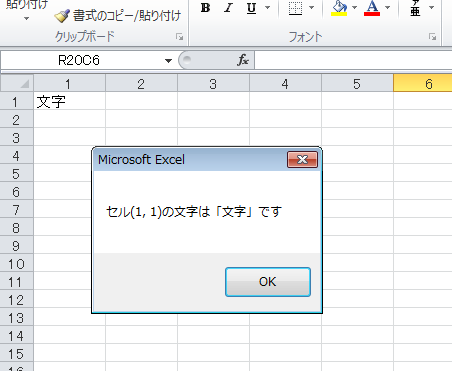The width and height of the screenshot is (452, 371).
Task: Toggle Italic formatting
Action: pyautogui.click(x=228, y=8)
